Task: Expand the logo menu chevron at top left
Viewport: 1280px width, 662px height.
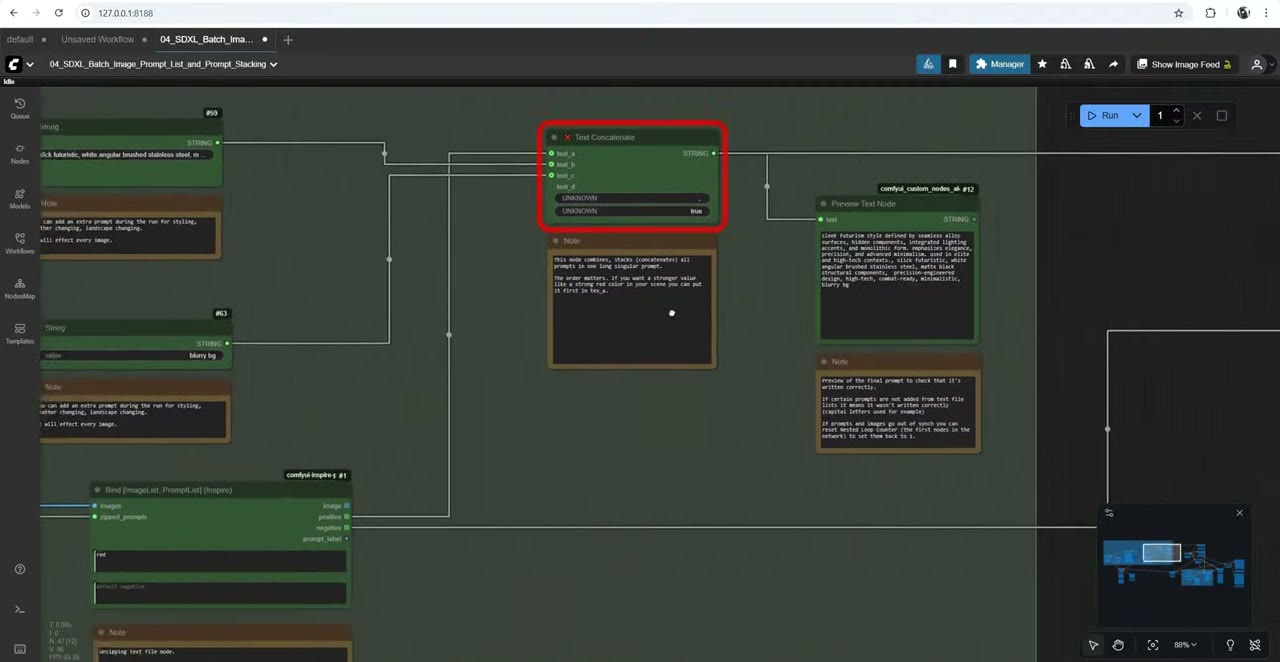Action: pyautogui.click(x=30, y=64)
